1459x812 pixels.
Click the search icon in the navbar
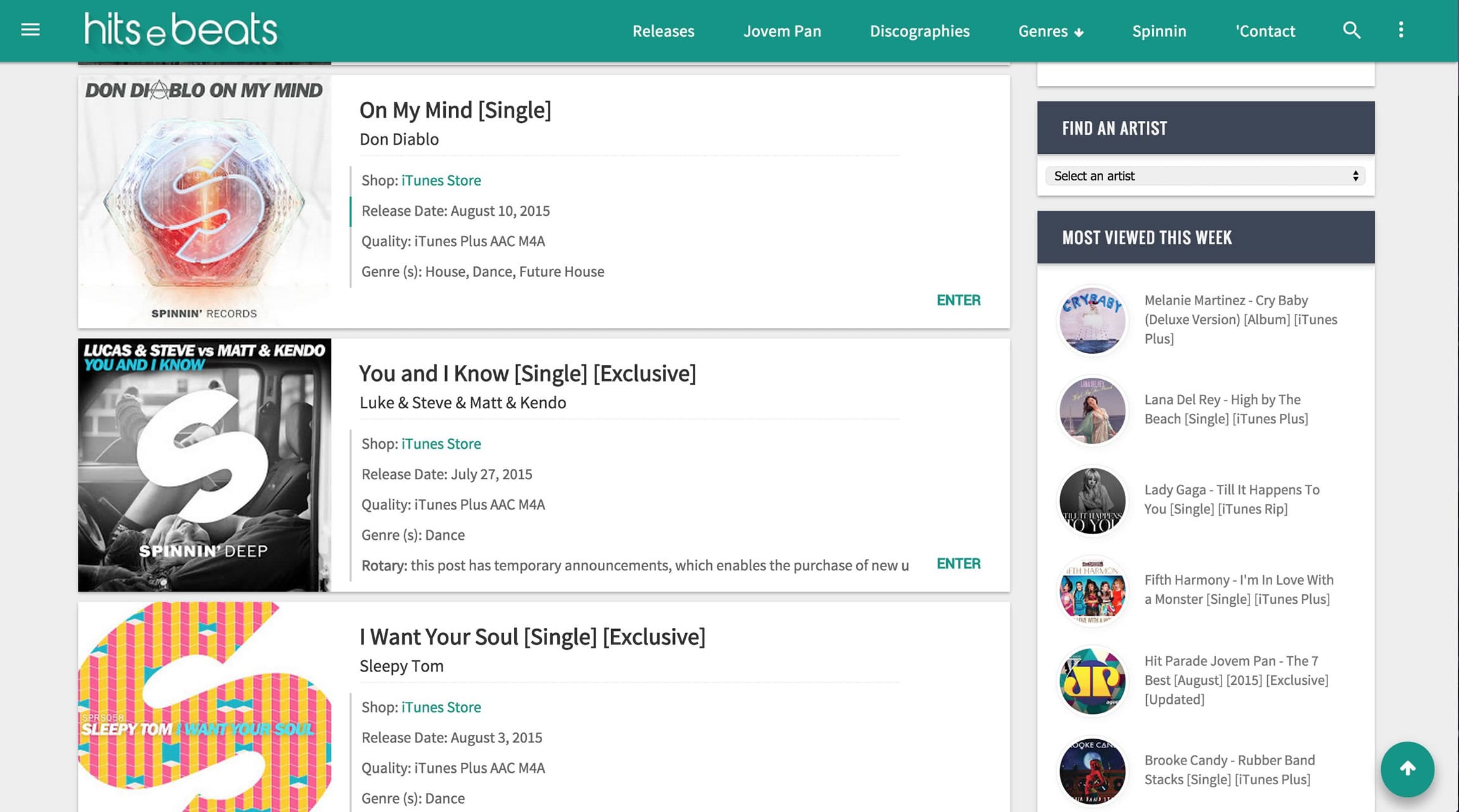1352,30
